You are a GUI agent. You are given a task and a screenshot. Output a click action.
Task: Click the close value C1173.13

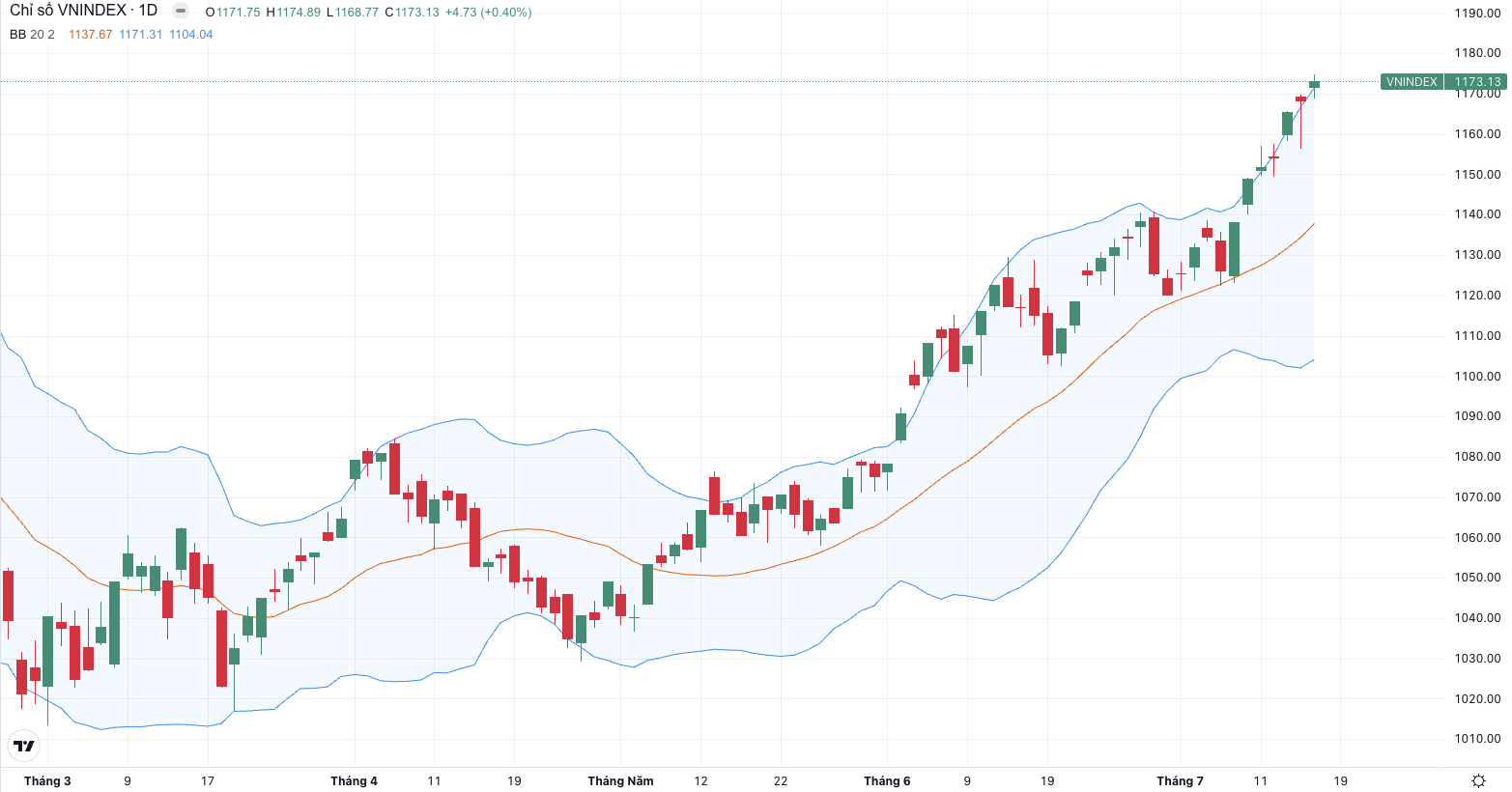click(x=412, y=13)
